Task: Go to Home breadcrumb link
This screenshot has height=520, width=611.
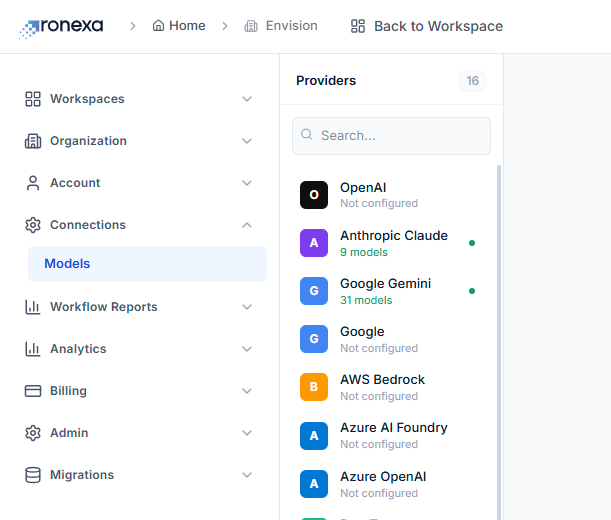Action: pyautogui.click(x=179, y=26)
